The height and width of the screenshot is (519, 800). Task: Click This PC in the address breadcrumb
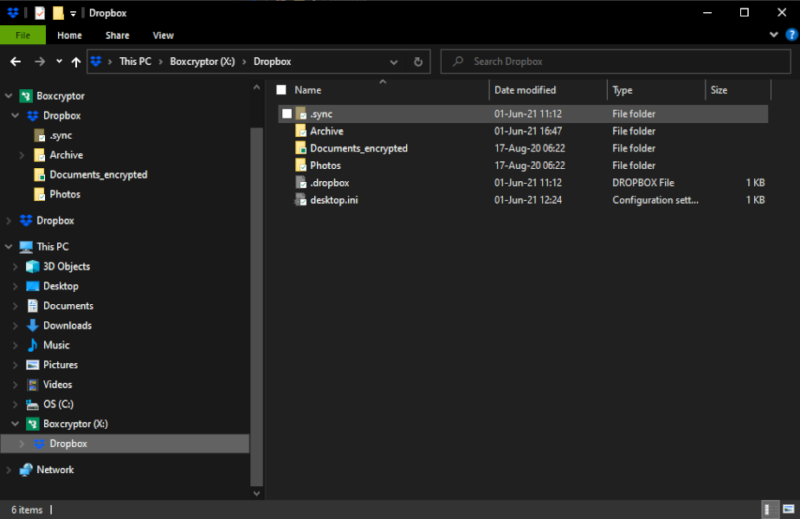(135, 61)
